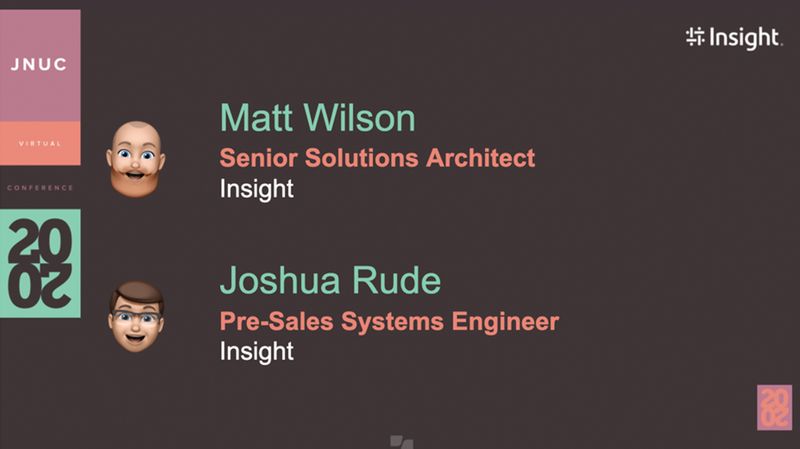Click the Insight logo symbol at top right
800x449 pixels.
pos(695,37)
